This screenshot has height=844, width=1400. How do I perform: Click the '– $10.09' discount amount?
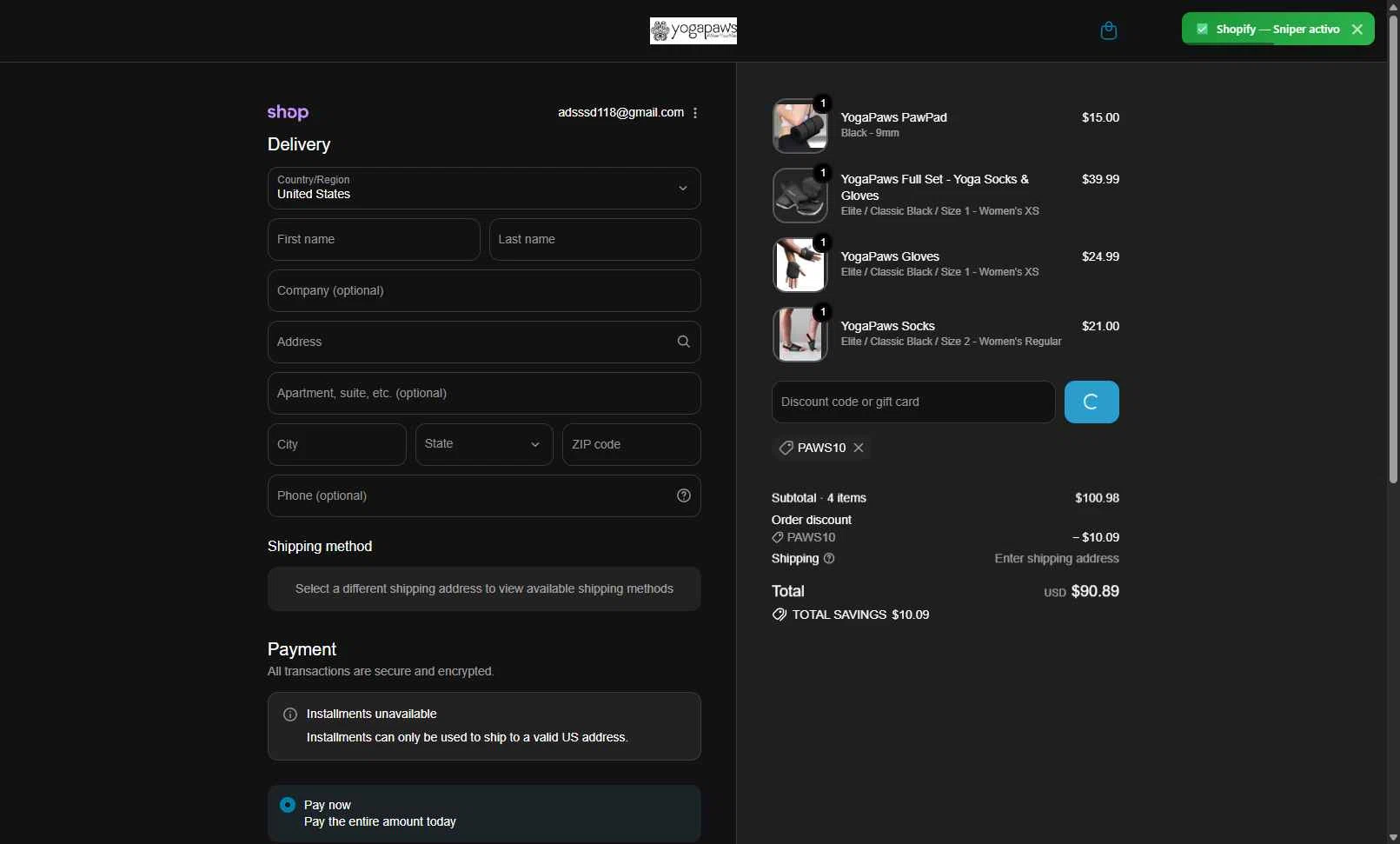[x=1096, y=537]
